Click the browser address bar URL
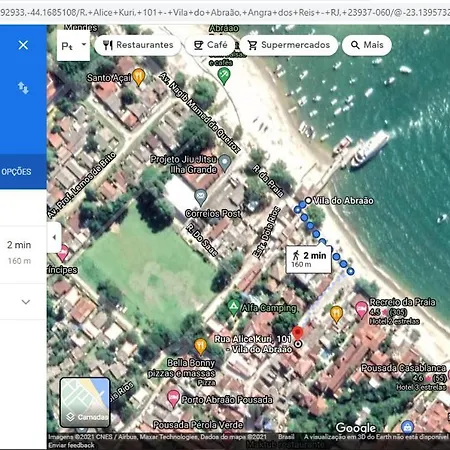This screenshot has width=450, height=450. coord(225,12)
